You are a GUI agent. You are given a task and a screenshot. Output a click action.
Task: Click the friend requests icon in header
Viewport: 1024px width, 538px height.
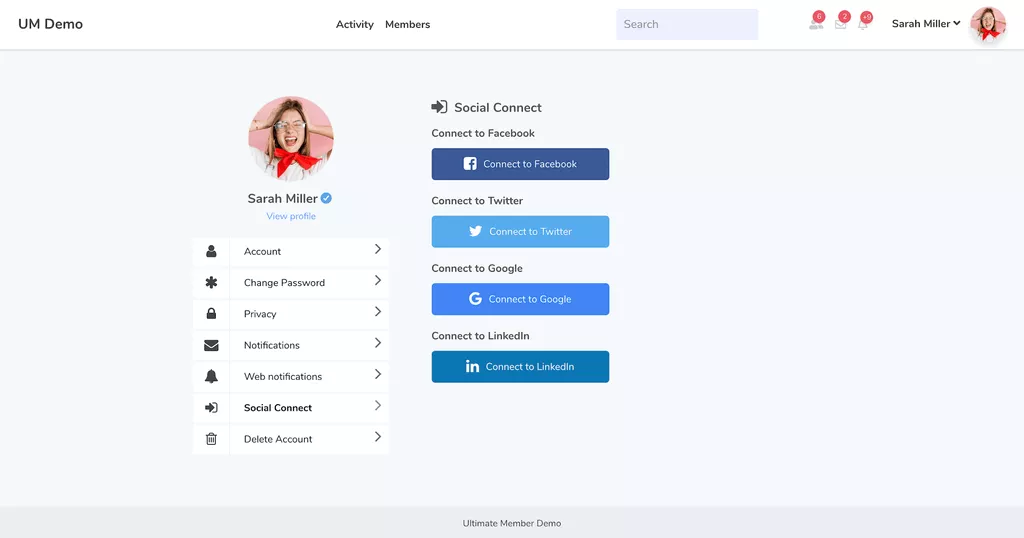(815, 24)
